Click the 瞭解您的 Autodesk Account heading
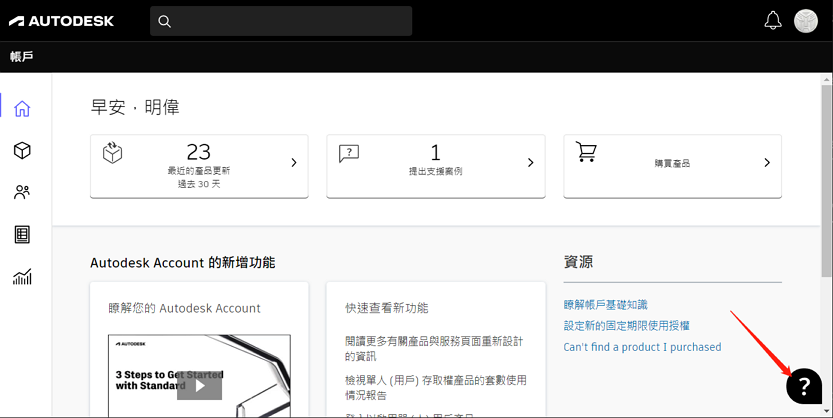Screen dimensions: 833x418 coord(184,308)
